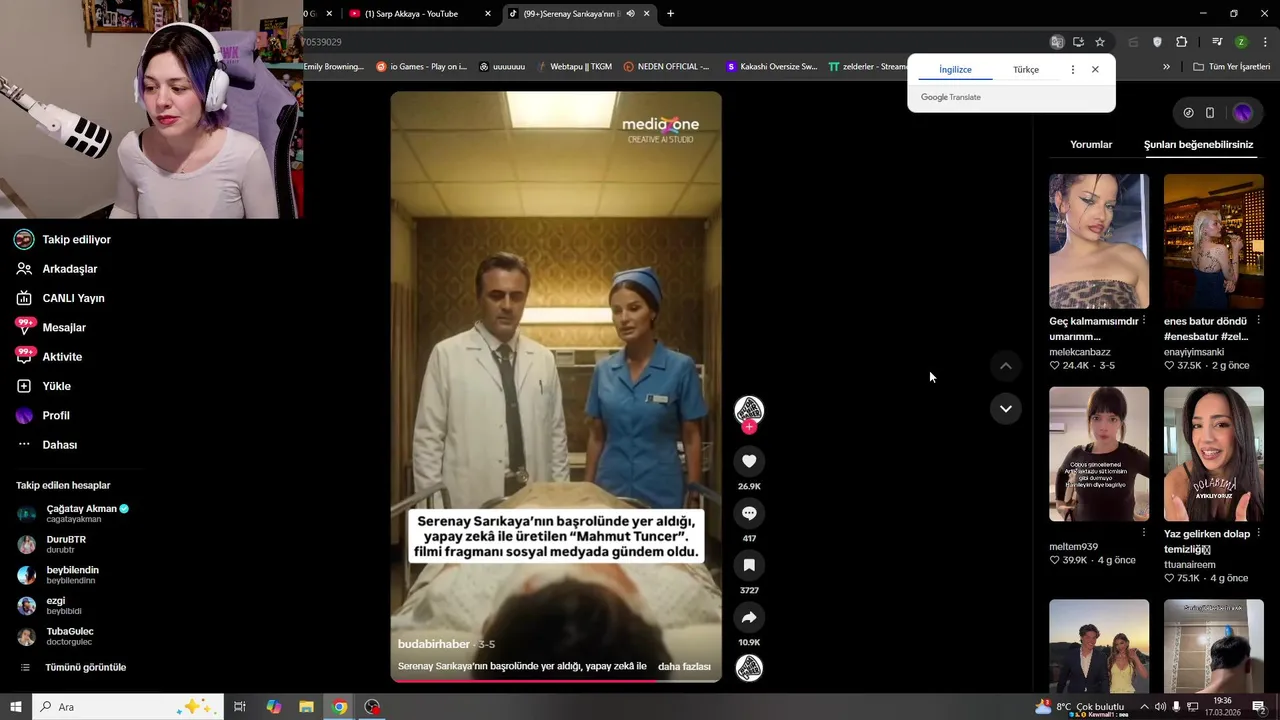The height and width of the screenshot is (720, 1280).
Task: Open the Windows Start menu
Action: [15, 707]
